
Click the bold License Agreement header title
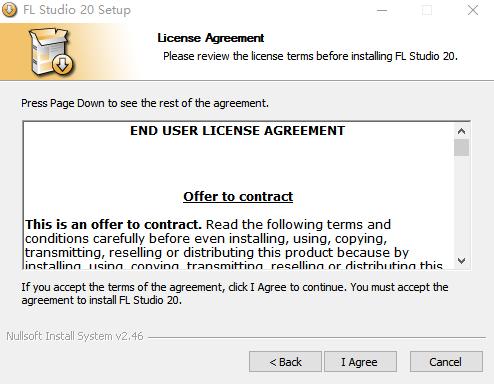point(211,38)
